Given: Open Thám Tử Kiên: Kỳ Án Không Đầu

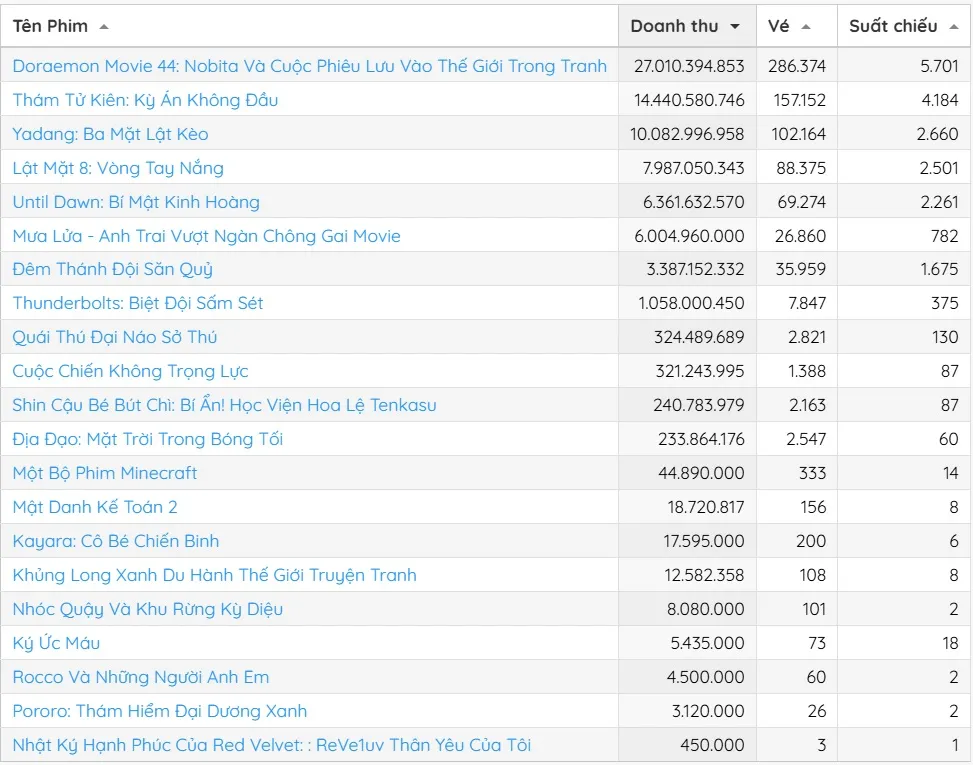Looking at the screenshot, I should point(145,100).
